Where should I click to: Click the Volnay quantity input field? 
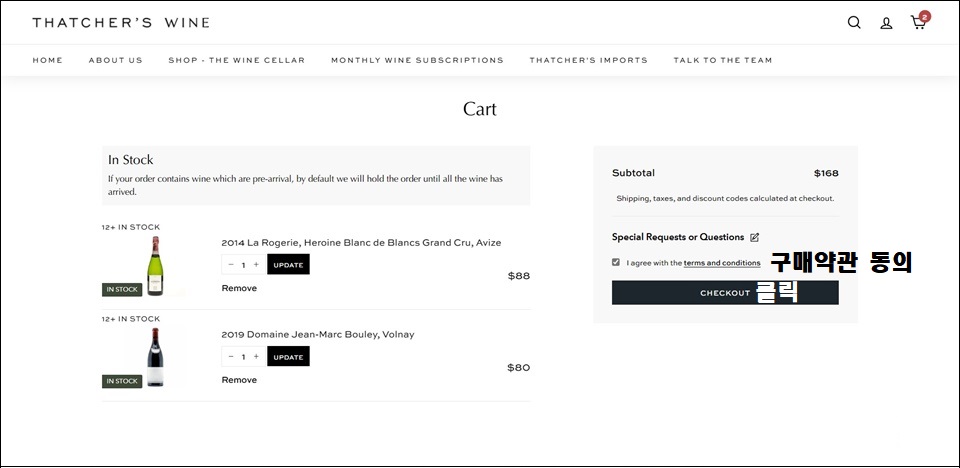[243, 357]
